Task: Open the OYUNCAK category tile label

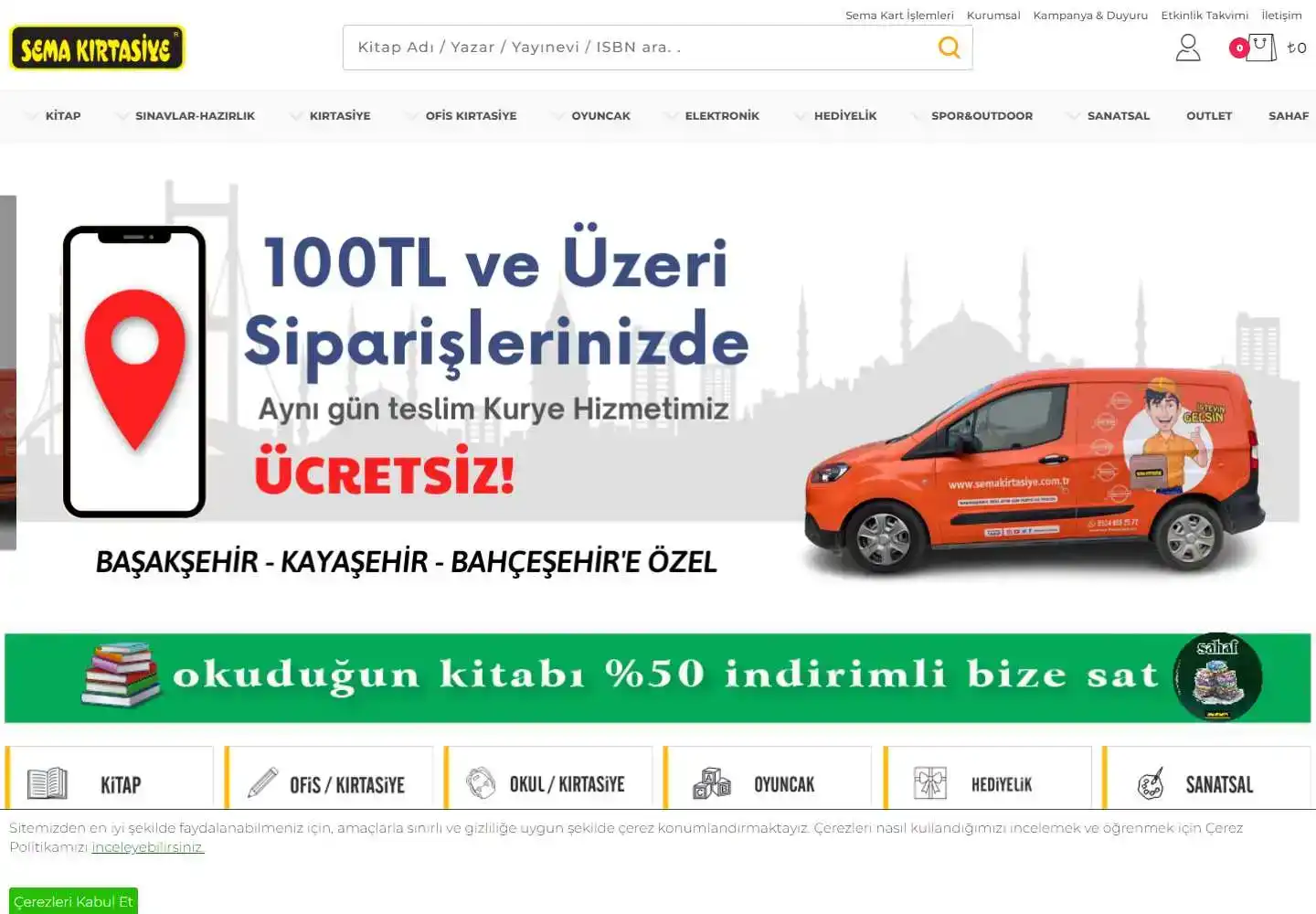Action: pos(784,784)
